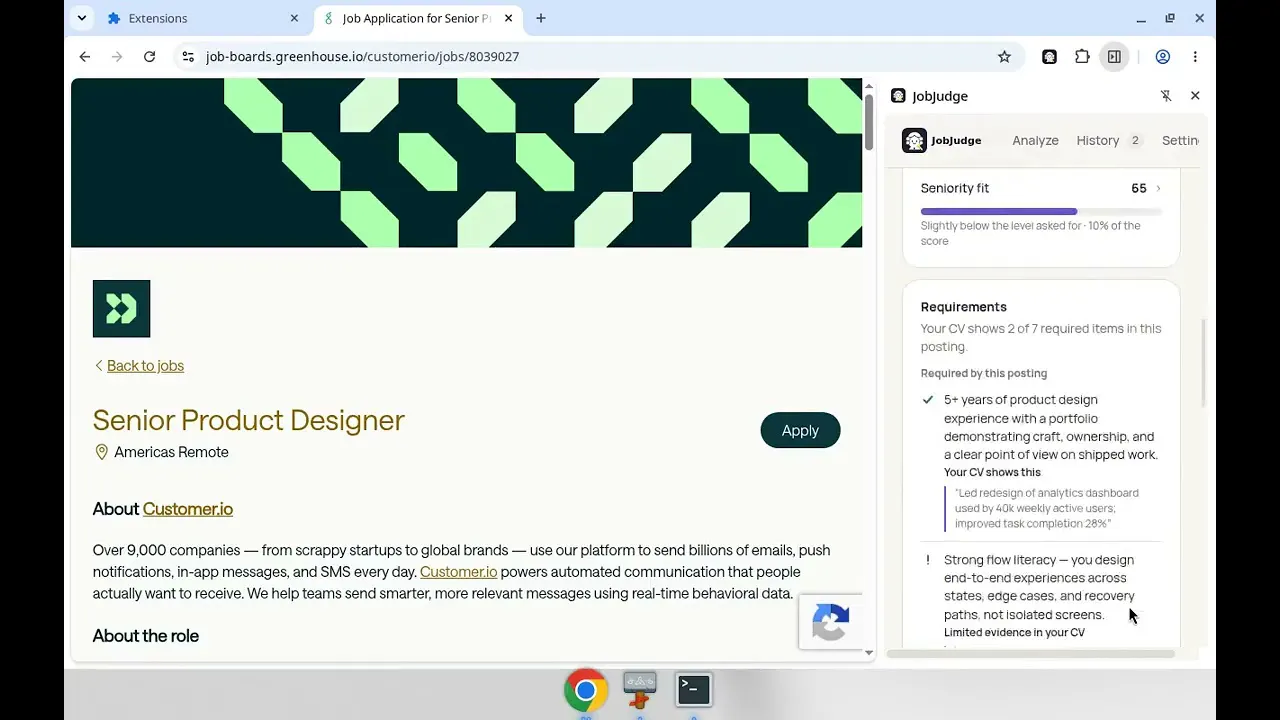Bookmark this page with the star icon
This screenshot has width=1280, height=720.
tap(1004, 57)
